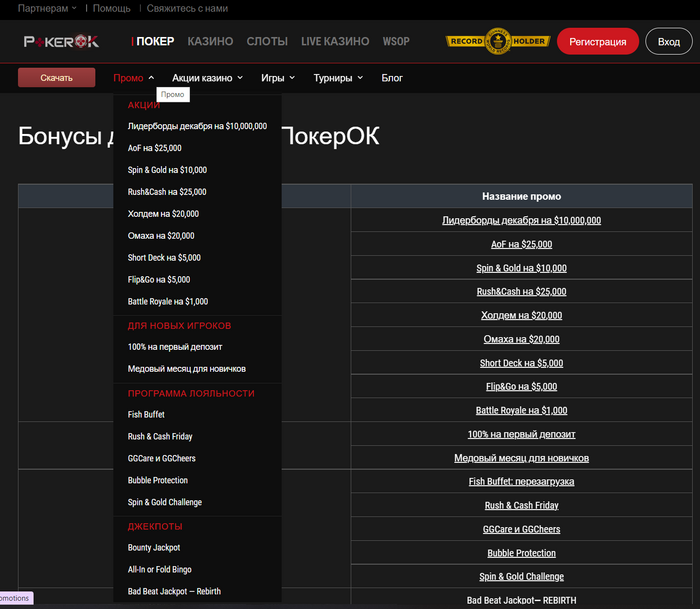
Task: Open table link Short Deck на $5,000
Action: point(521,363)
